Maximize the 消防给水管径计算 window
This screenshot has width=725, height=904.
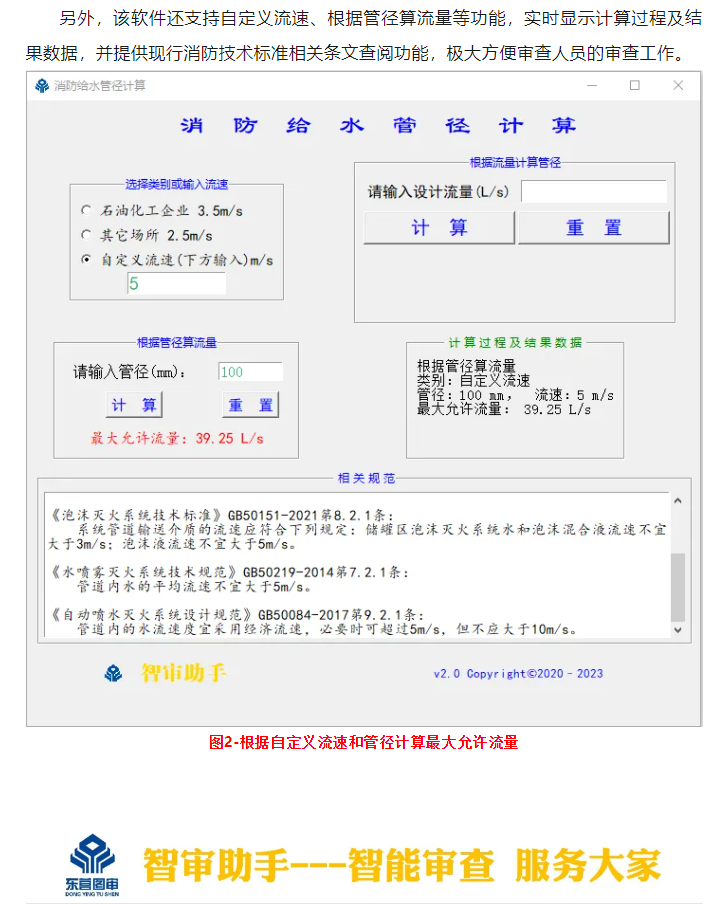[x=635, y=85]
